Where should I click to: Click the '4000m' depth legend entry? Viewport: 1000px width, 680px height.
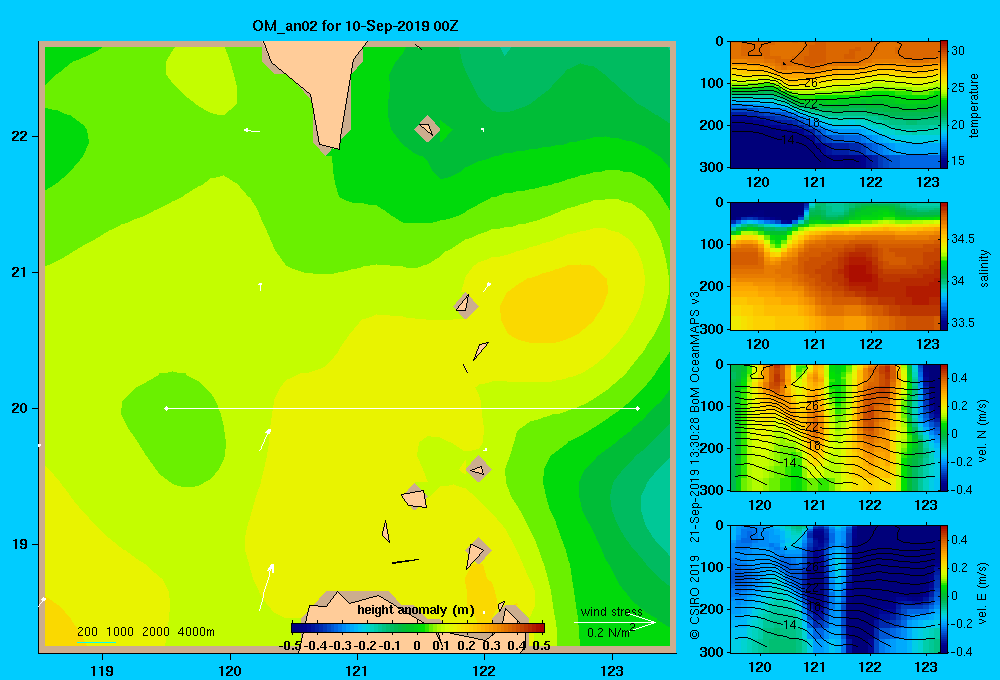pos(196,632)
